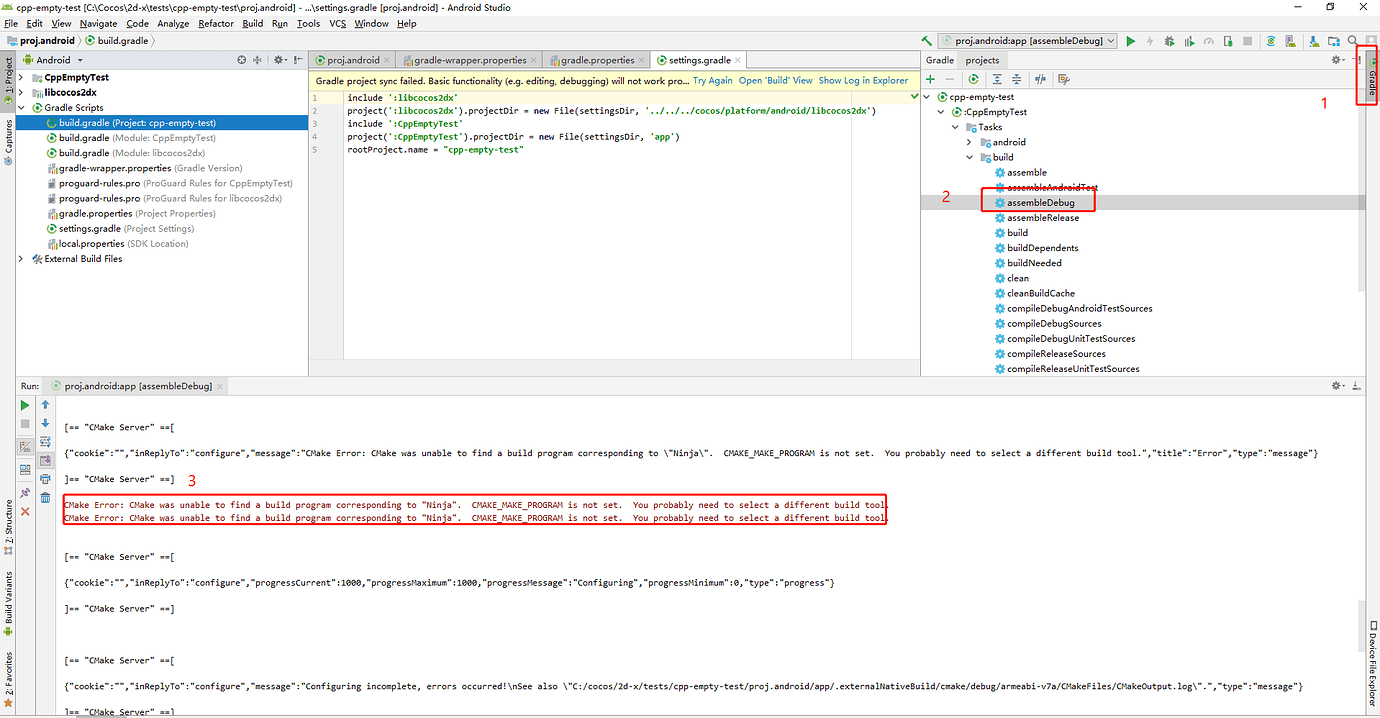Open the Build menu
Screen dimensions: 1380x718
tap(252, 23)
